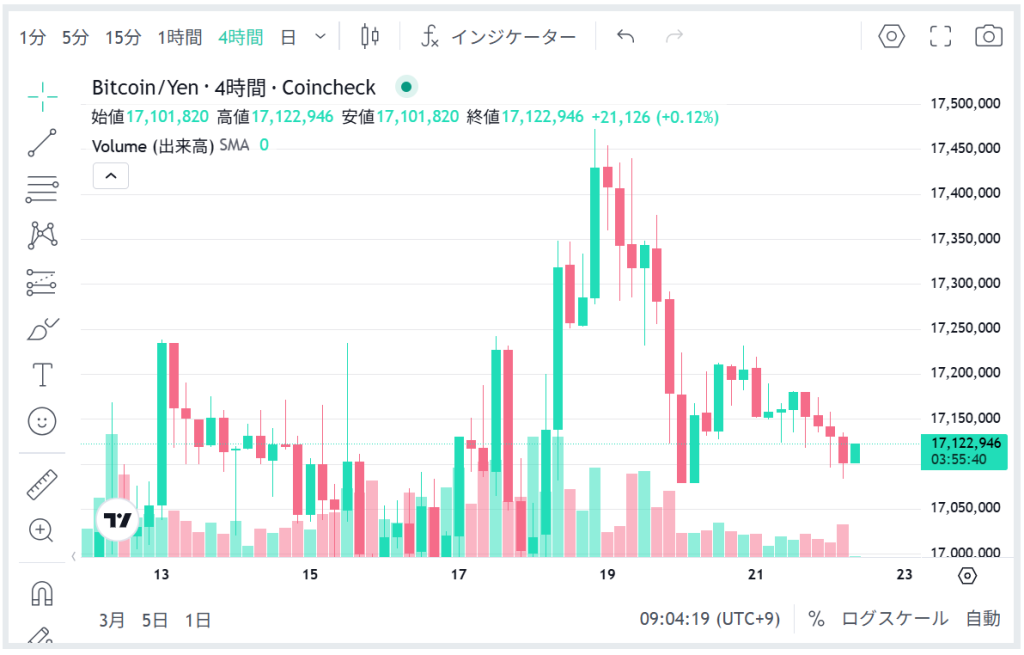This screenshot has height=655, width=1024.
Task: Collapse the indicator legend chevron
Action: [111, 177]
